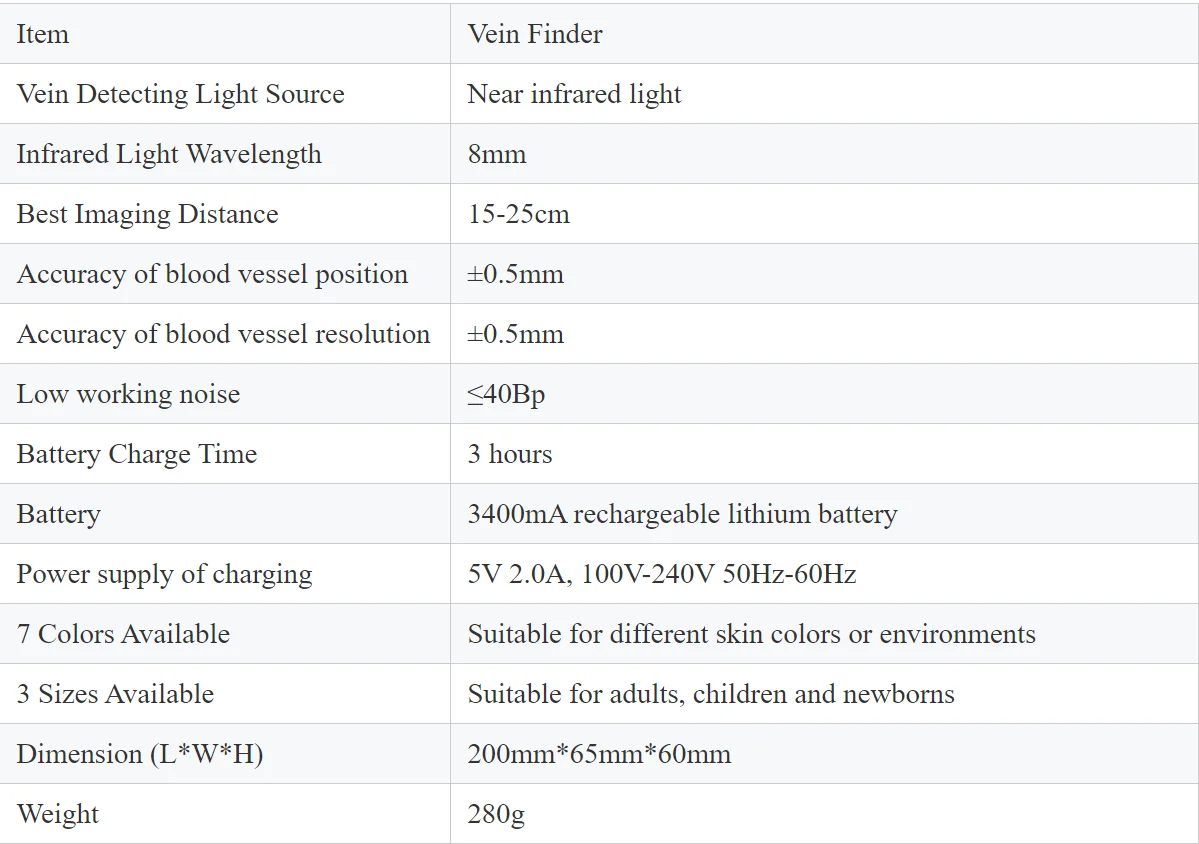Click the '3 hours' value cell
This screenshot has height=844, width=1199.
(510, 454)
